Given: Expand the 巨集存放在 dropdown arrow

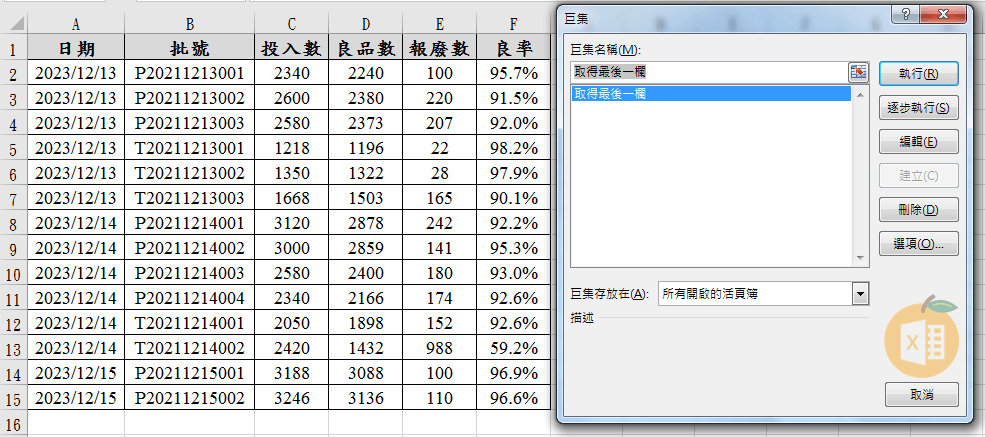Looking at the screenshot, I should [859, 293].
